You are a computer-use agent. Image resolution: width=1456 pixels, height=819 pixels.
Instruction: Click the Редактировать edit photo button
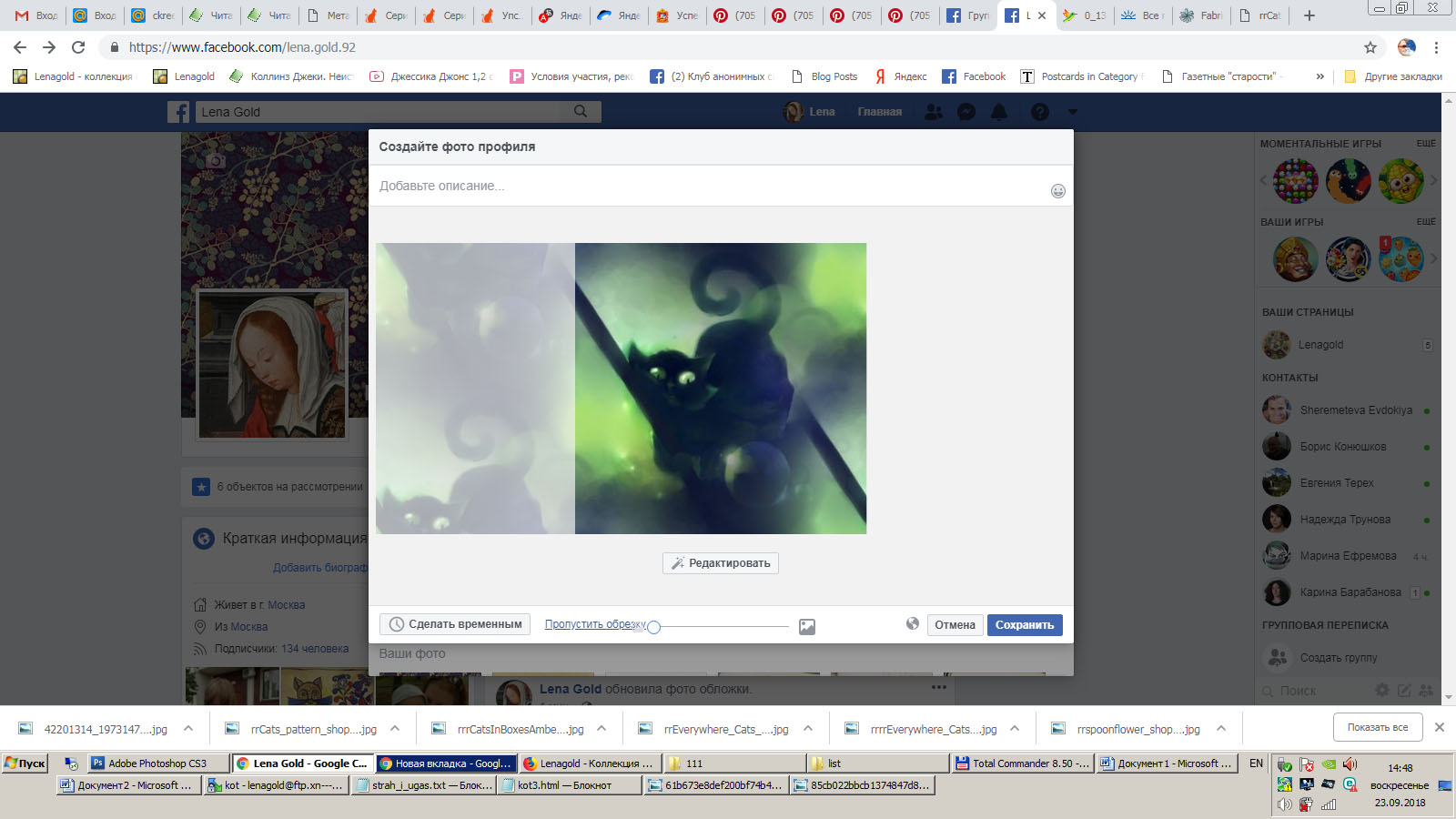[x=721, y=563]
